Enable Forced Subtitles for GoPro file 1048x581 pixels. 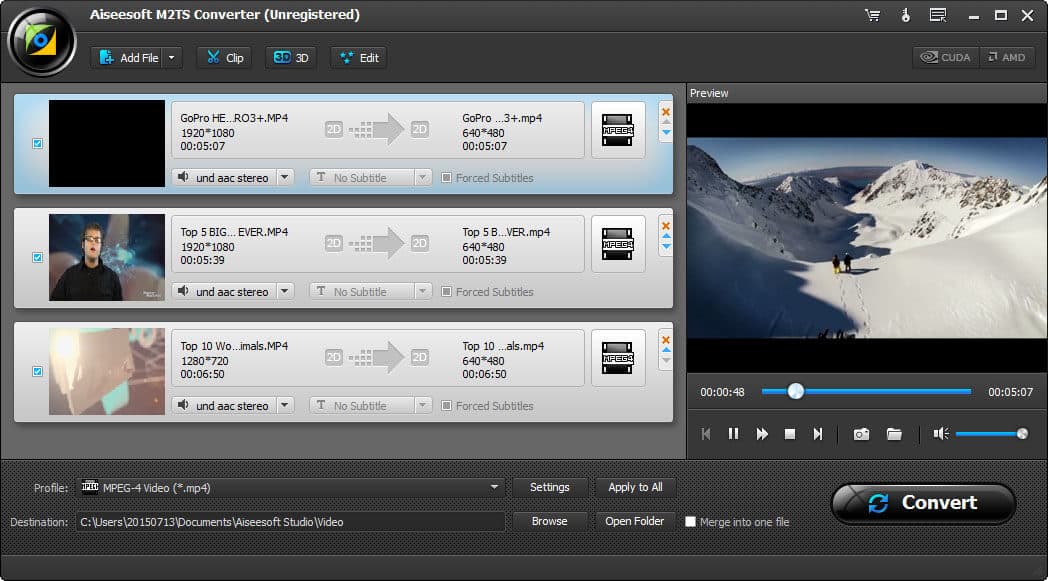446,177
